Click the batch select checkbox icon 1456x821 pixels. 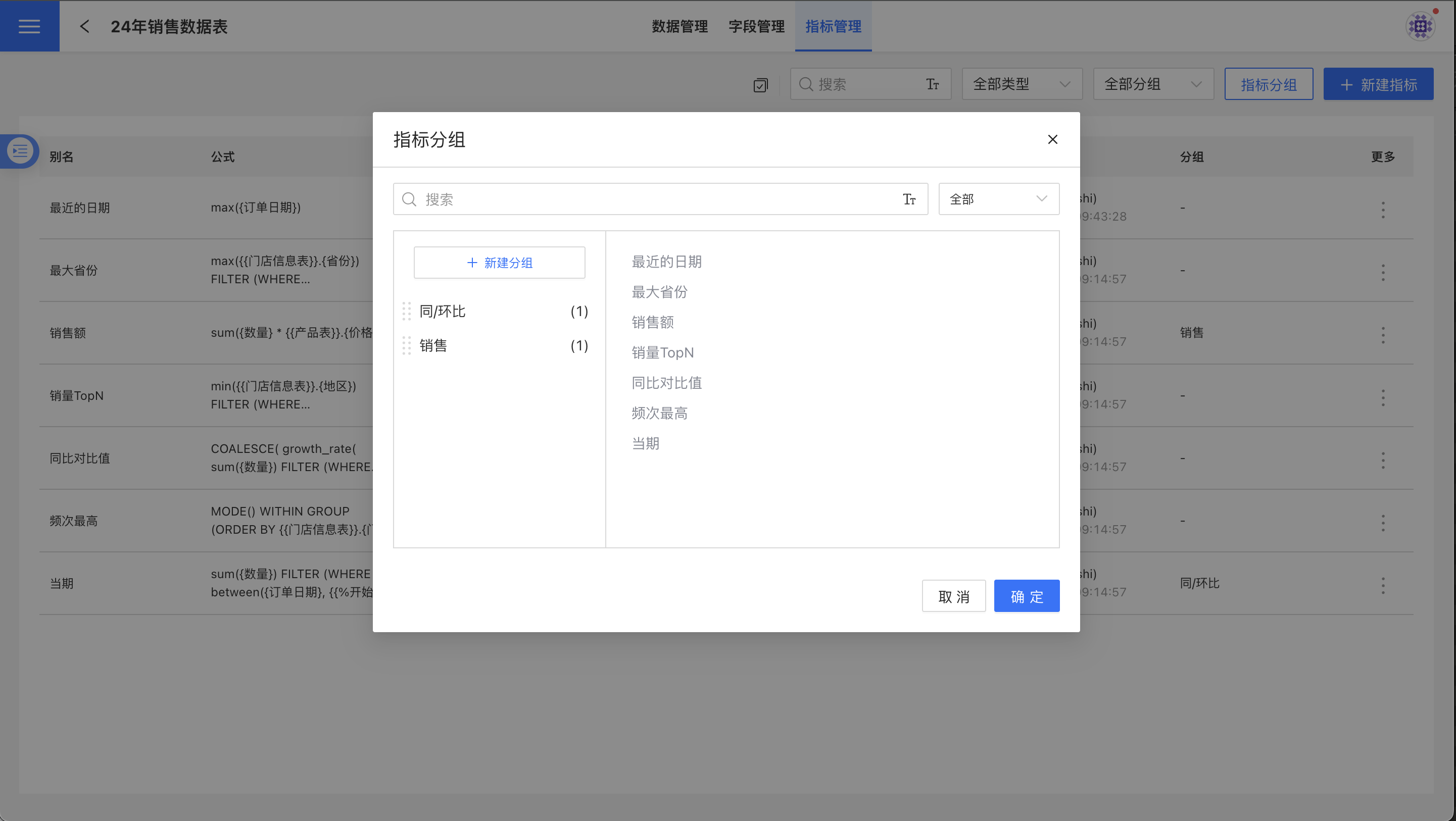tap(760, 85)
